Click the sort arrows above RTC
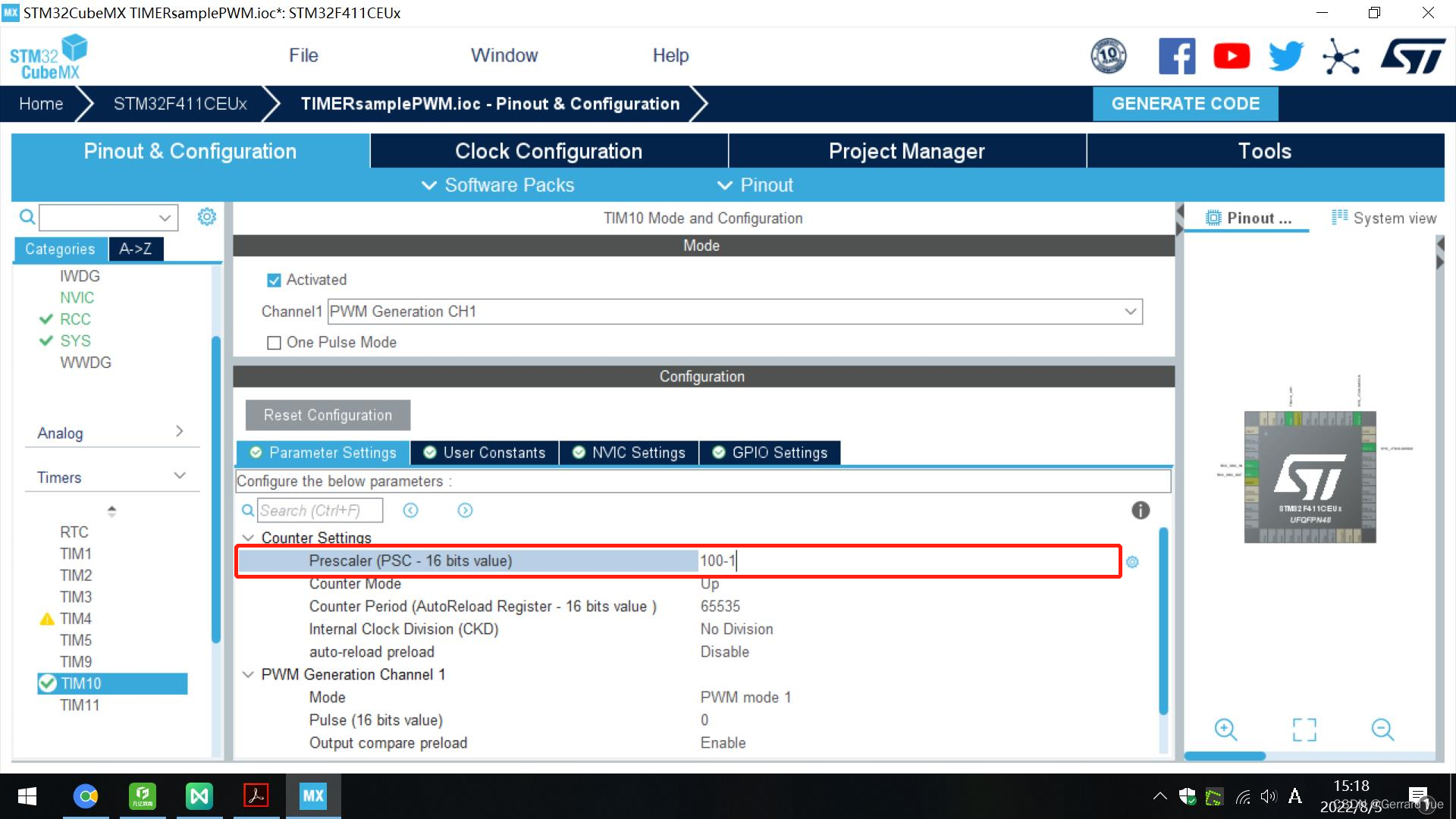Screen dimensions: 1456x819 point(111,511)
